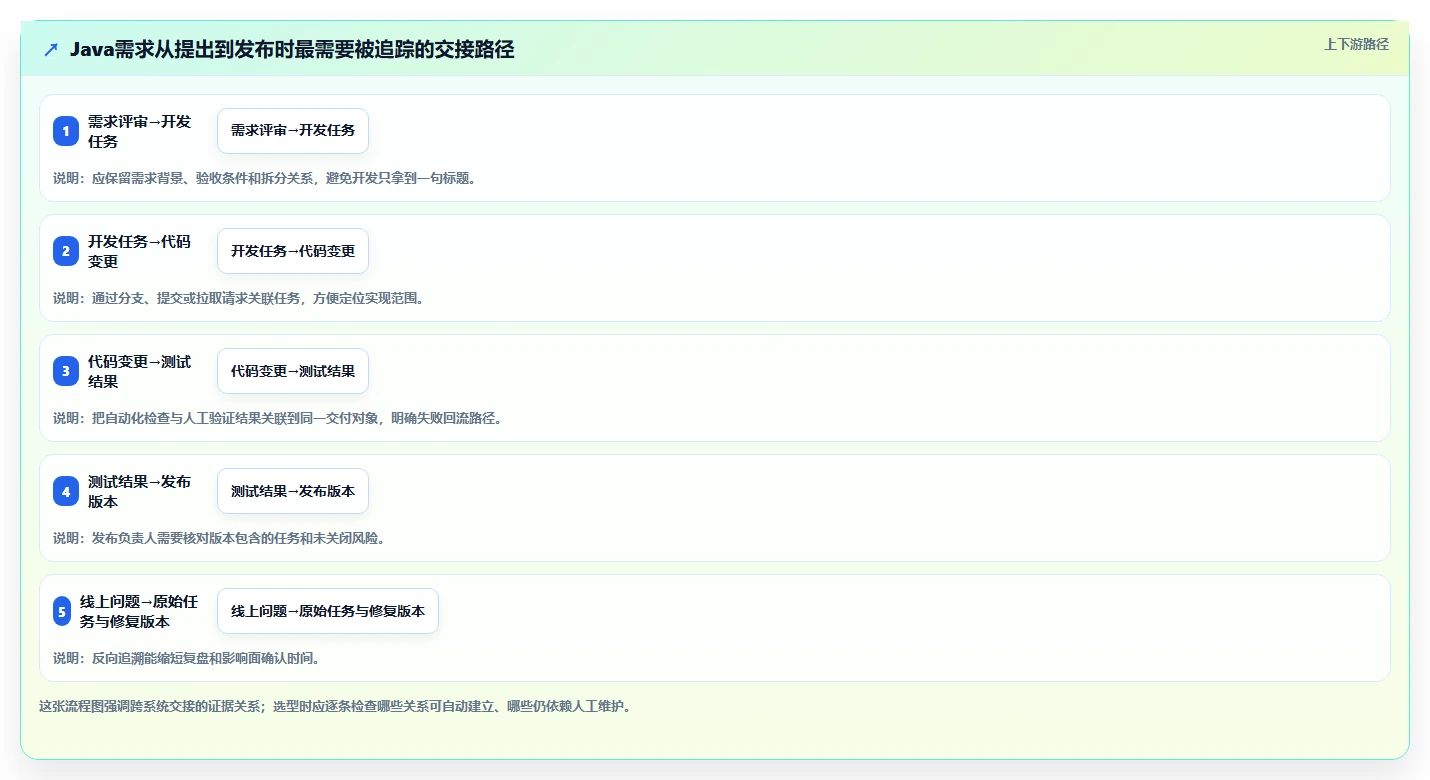
Task: Click step 5 bold title 线上问题→原始任务与修复版本
Action: pyautogui.click(x=139, y=611)
